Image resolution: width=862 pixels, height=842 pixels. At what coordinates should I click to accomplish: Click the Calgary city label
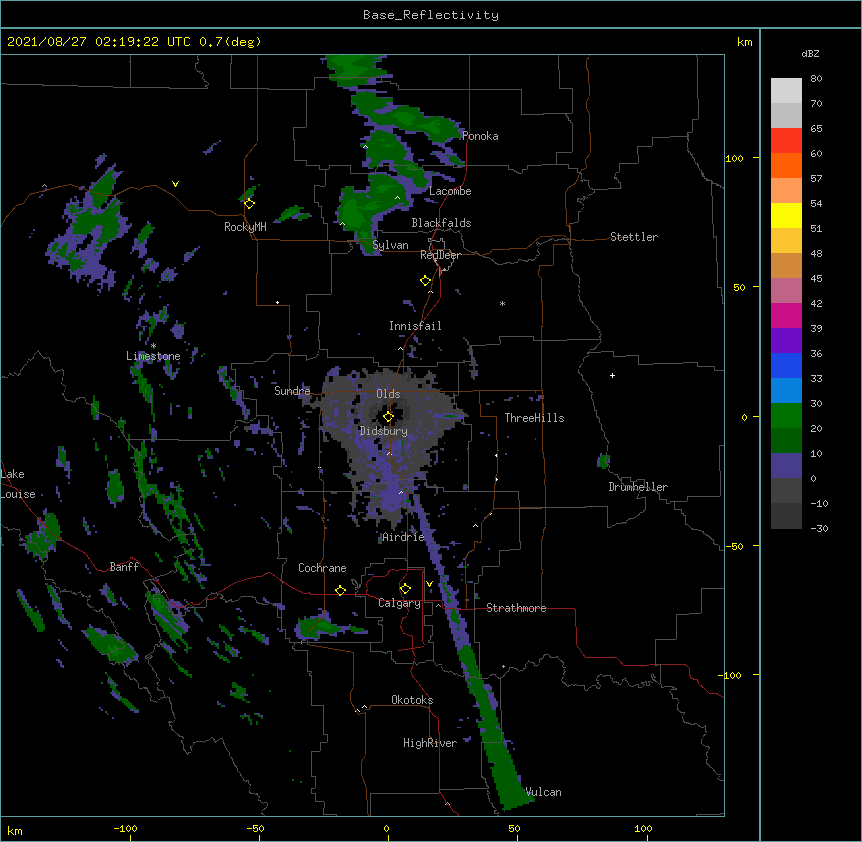click(399, 603)
